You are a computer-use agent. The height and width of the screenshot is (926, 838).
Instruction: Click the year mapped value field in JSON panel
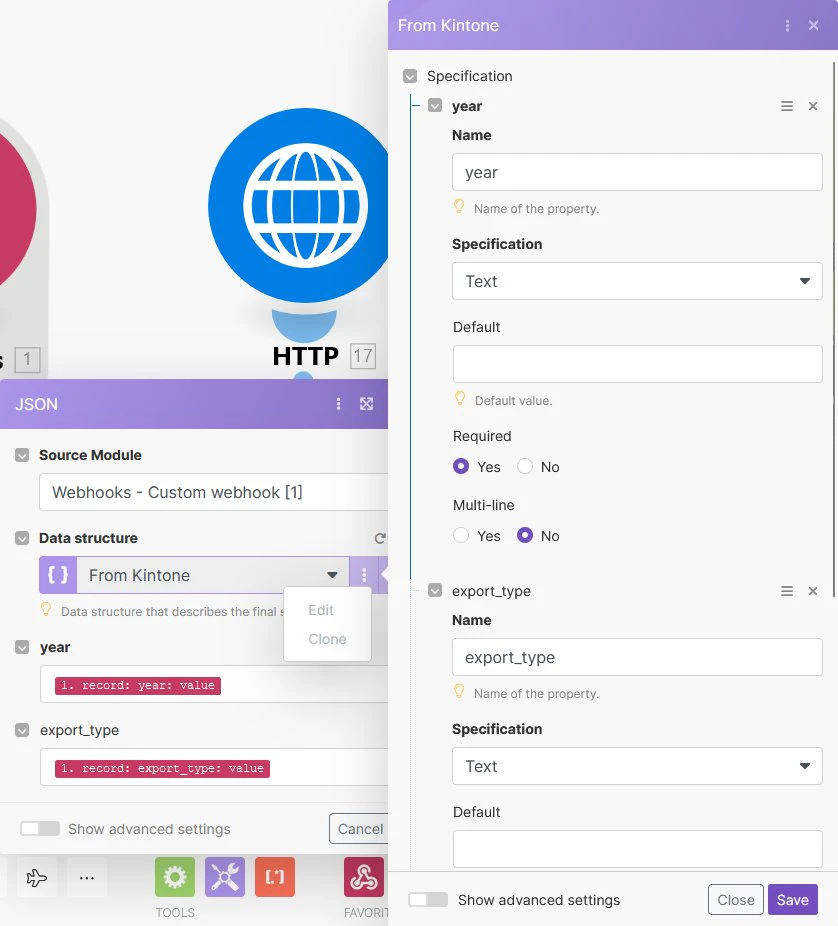click(x=214, y=684)
